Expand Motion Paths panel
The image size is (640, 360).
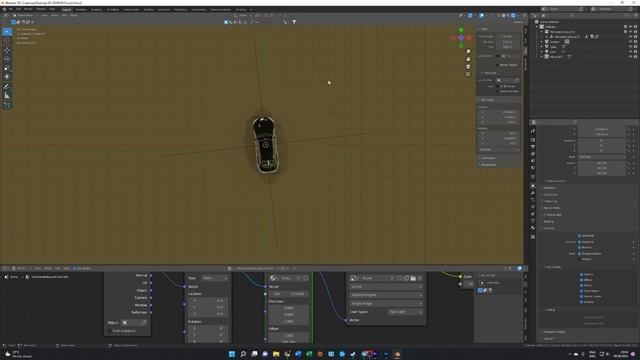(x=551, y=208)
